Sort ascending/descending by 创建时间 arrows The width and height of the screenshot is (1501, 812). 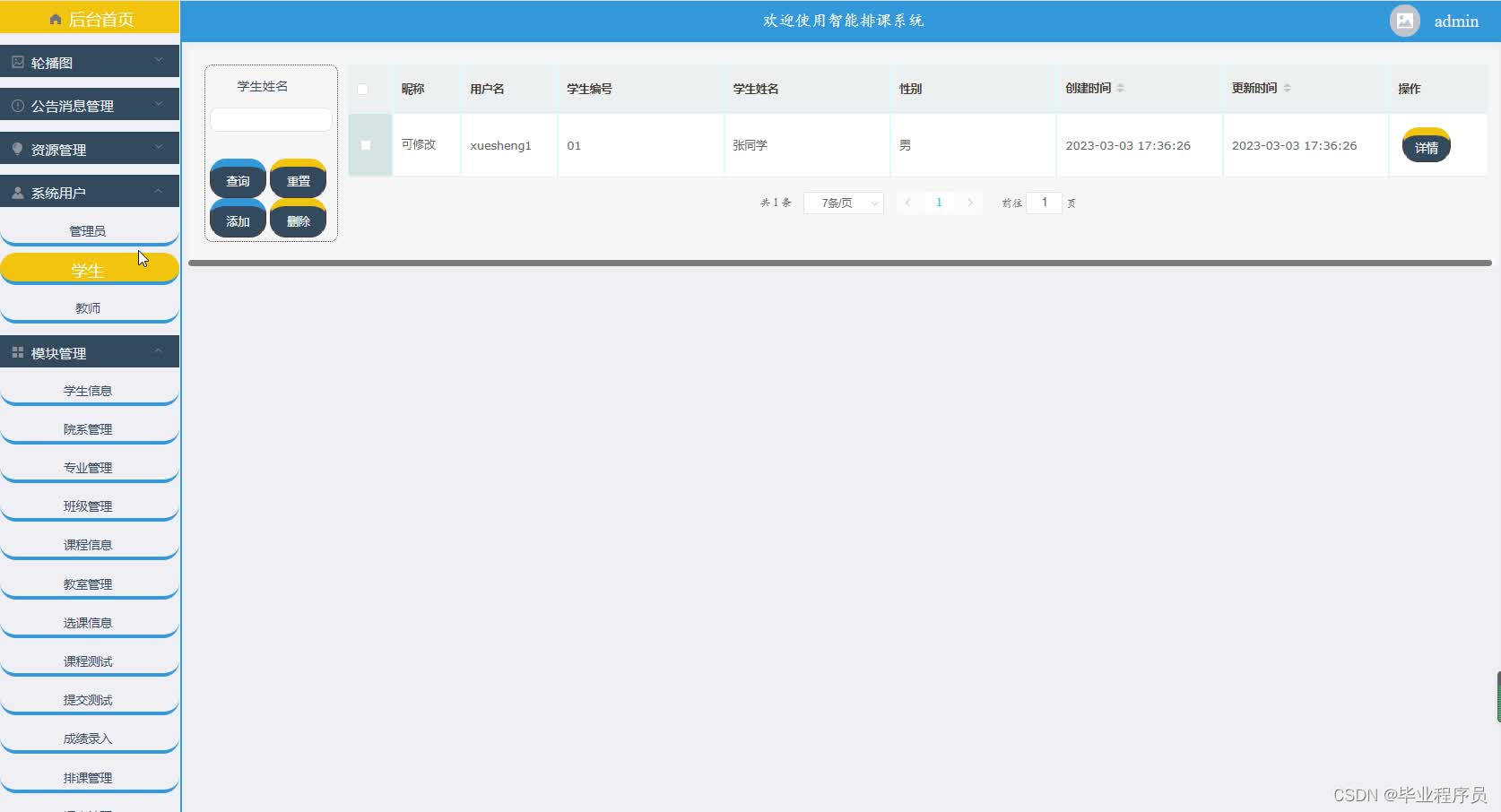coord(1120,88)
